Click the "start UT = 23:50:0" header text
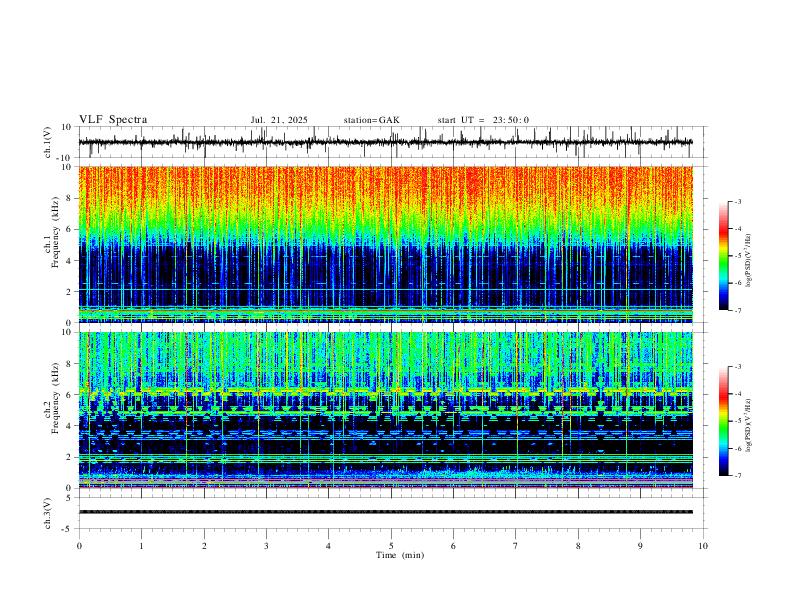The width and height of the screenshot is (792, 612). point(483,120)
